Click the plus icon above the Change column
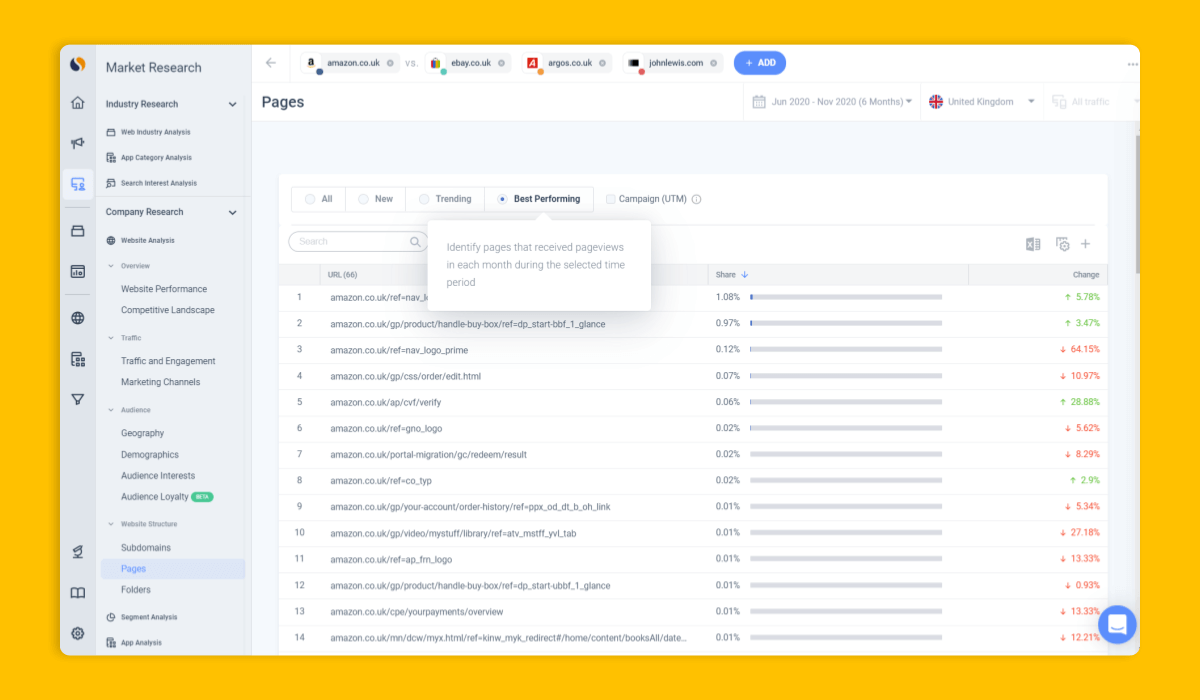 1085,243
